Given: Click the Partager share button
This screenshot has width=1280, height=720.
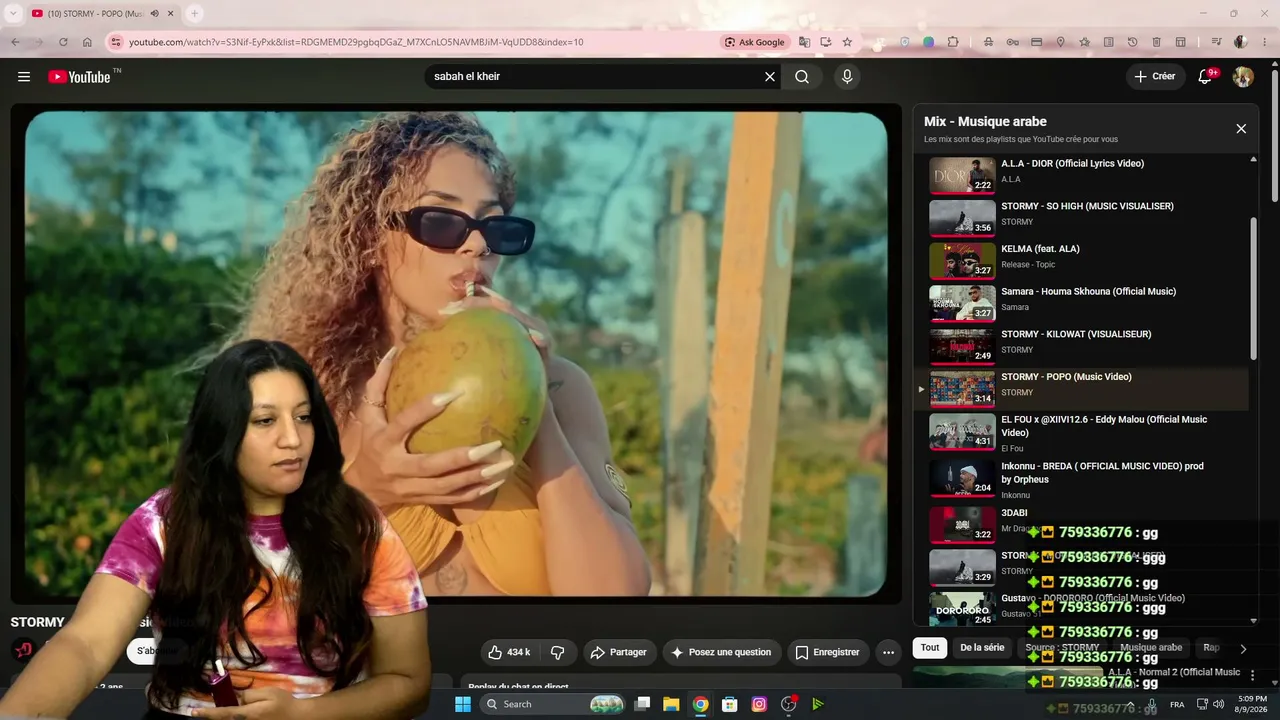Looking at the screenshot, I should pyautogui.click(x=619, y=652).
